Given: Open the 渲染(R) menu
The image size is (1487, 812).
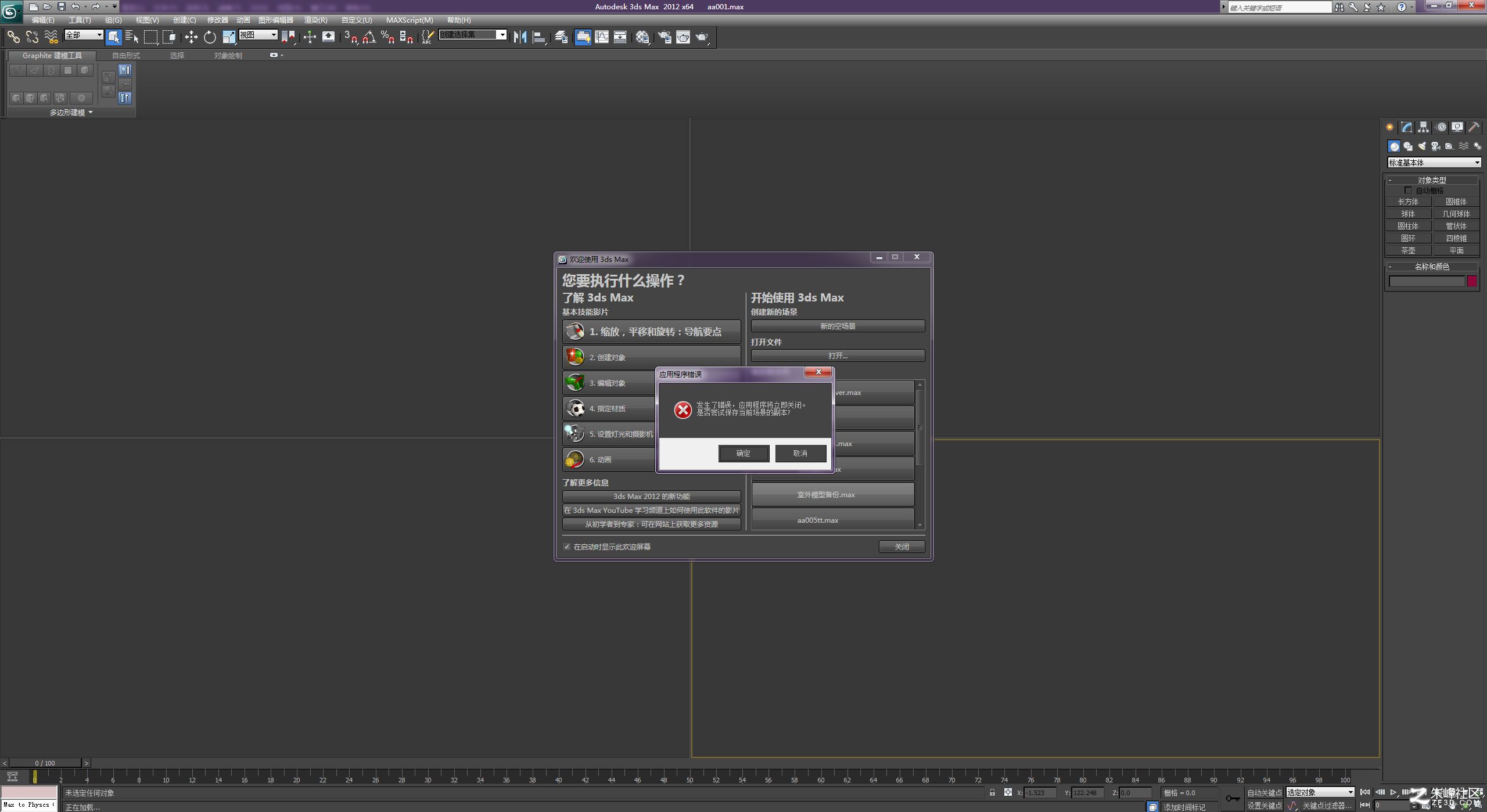Looking at the screenshot, I should 315,20.
